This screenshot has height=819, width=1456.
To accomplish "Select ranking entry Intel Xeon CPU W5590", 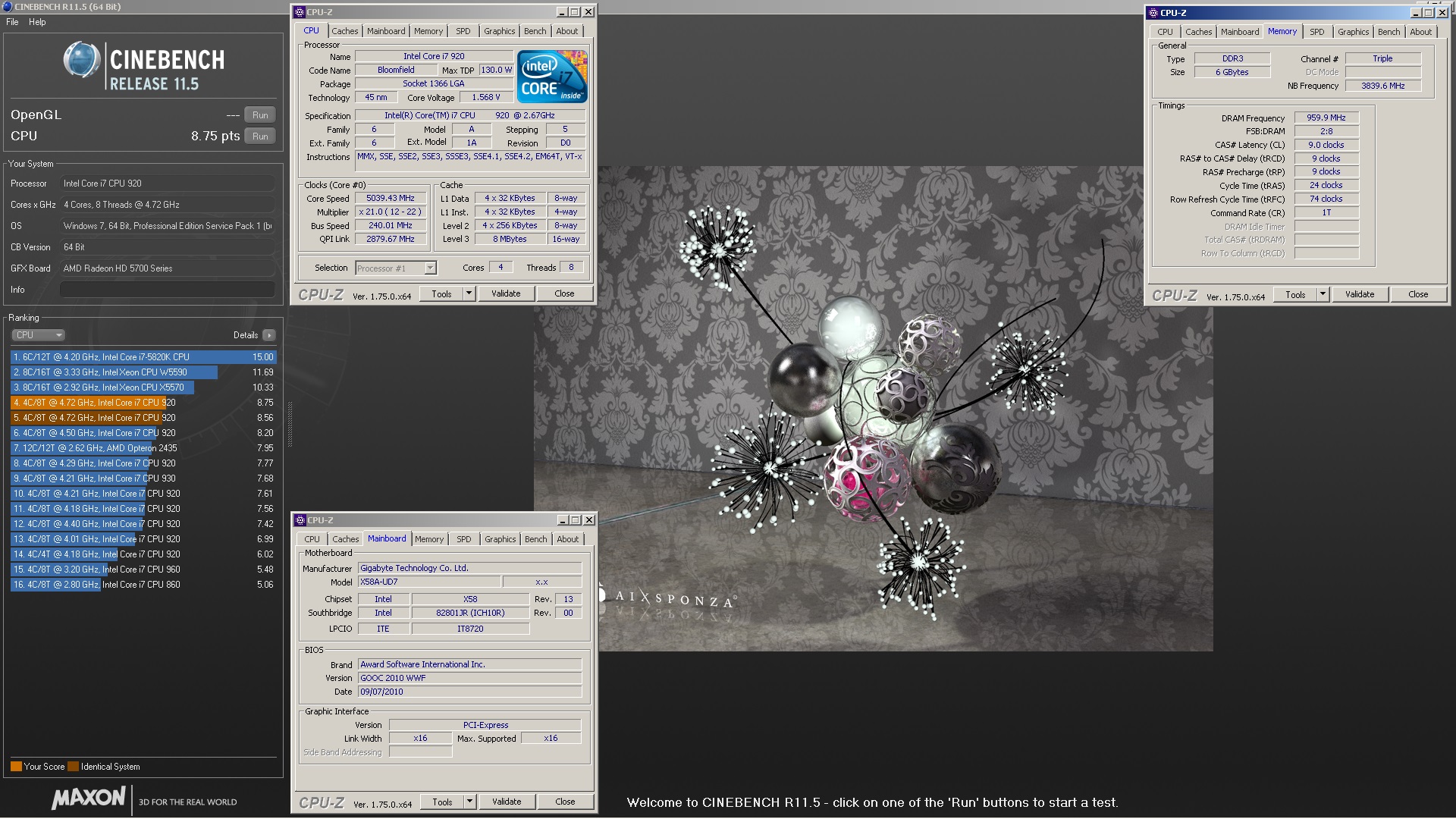I will pos(143,372).
